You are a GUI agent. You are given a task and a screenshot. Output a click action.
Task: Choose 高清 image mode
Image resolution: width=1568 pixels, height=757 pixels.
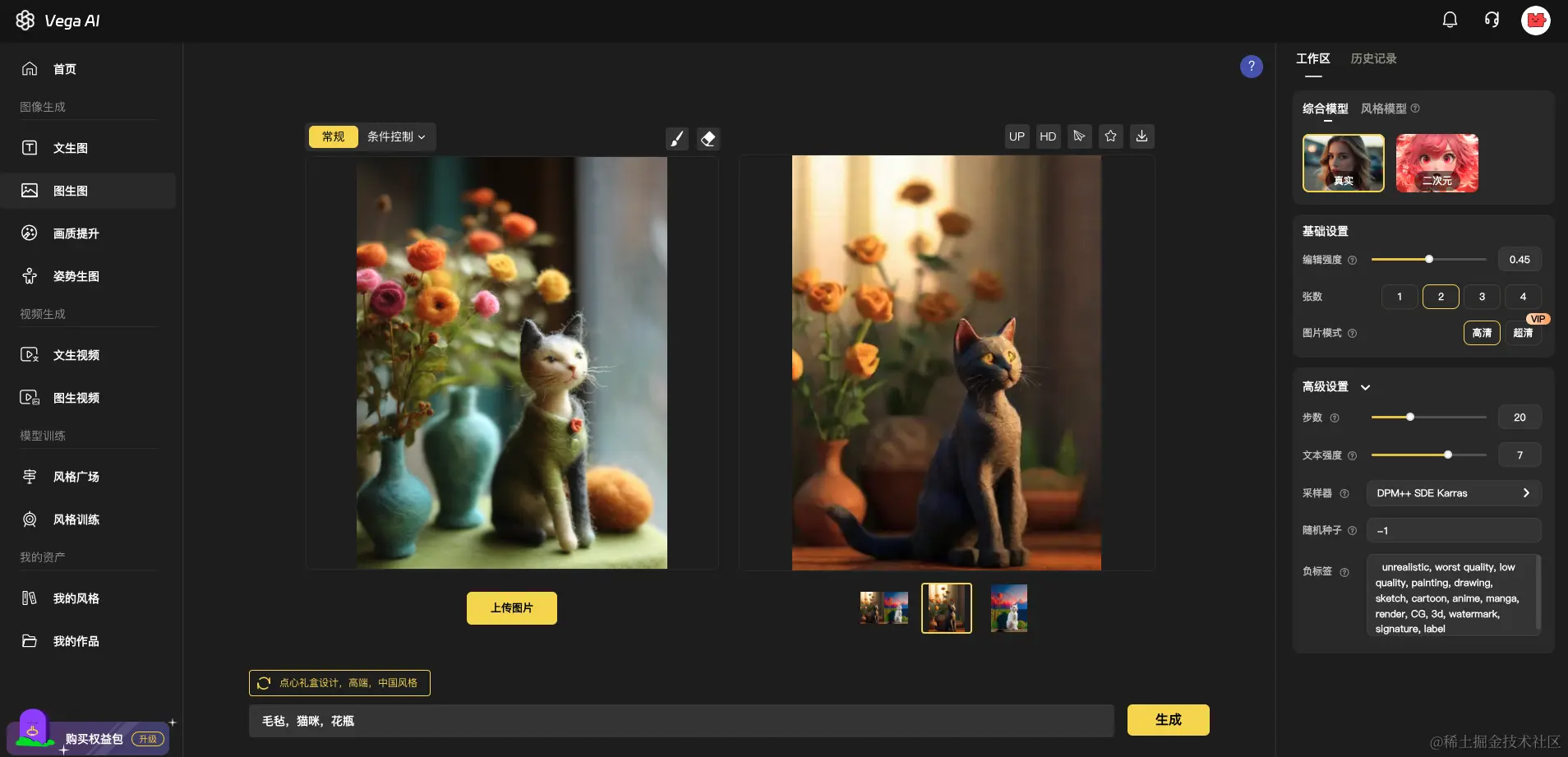click(x=1482, y=333)
